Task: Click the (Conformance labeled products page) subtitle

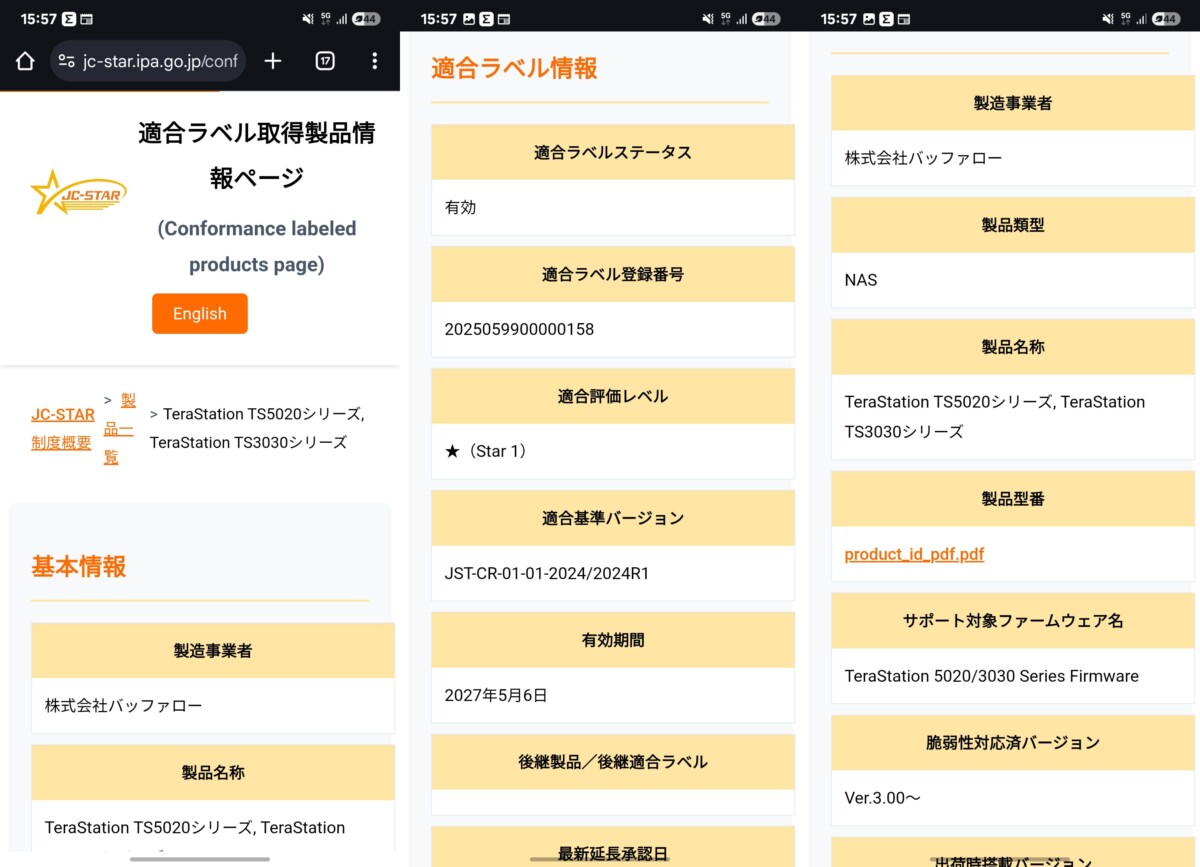Action: (x=257, y=247)
